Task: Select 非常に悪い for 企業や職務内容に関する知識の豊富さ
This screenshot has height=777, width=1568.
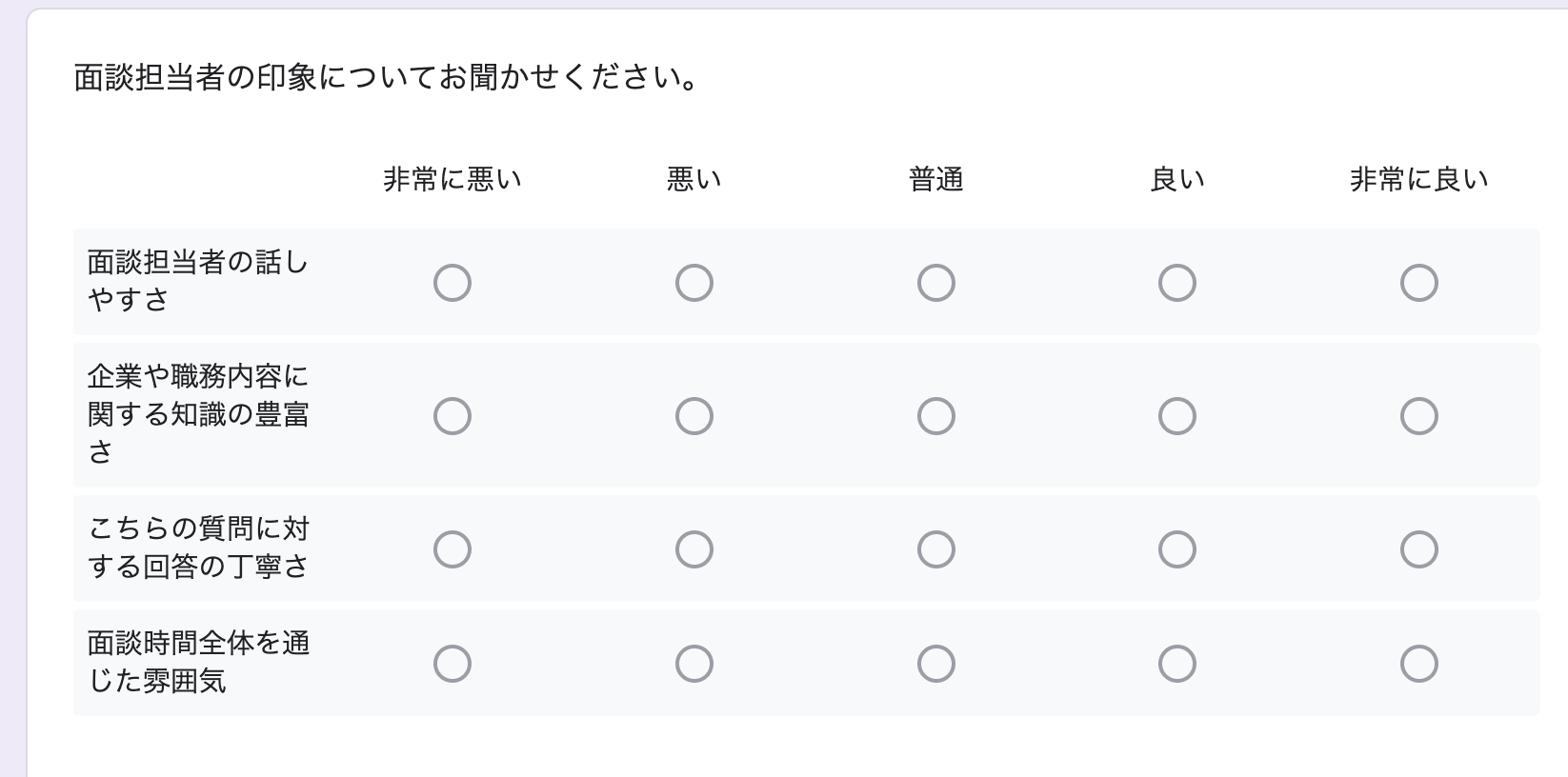Action: click(x=452, y=416)
